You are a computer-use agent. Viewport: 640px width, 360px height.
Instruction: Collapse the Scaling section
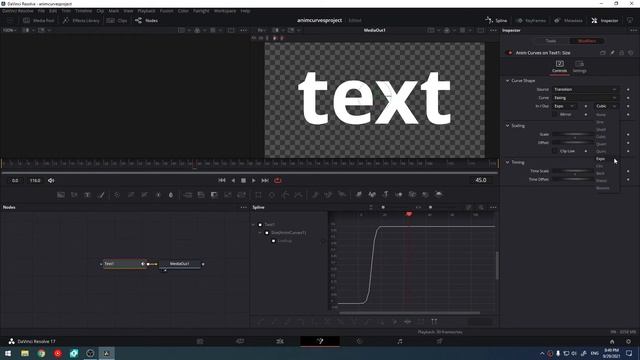507,126
